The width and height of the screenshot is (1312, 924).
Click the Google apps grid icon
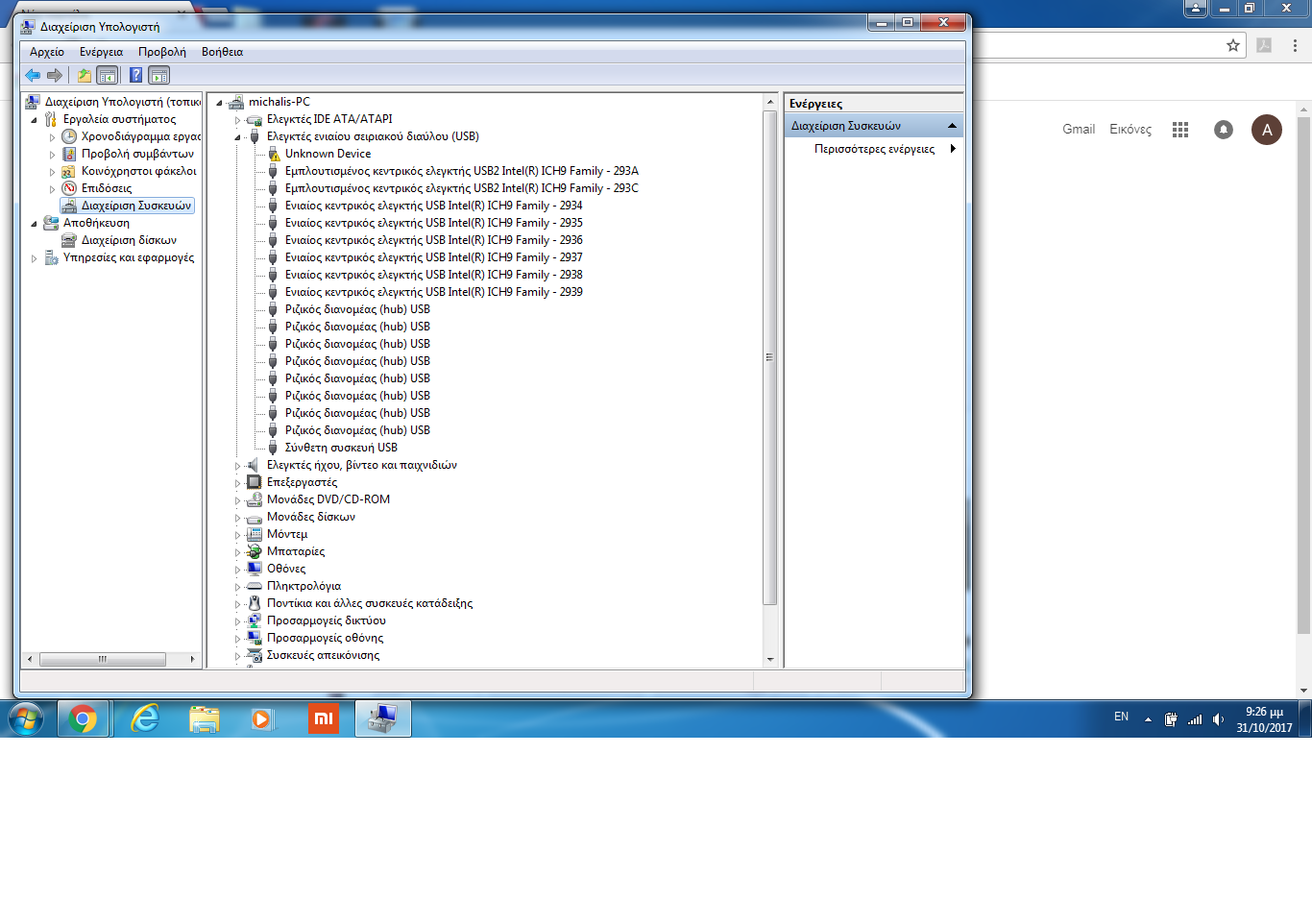[x=1180, y=130]
